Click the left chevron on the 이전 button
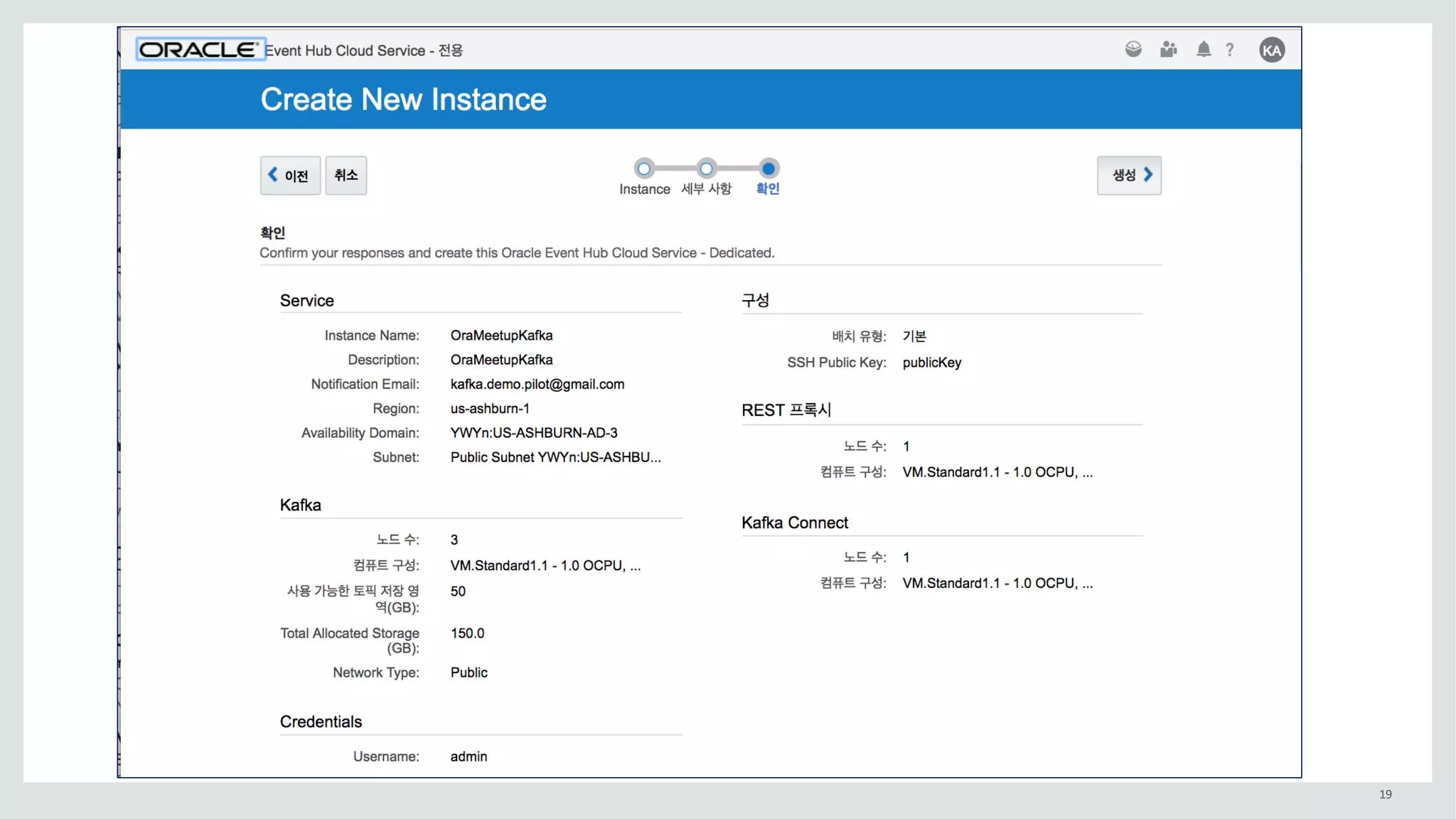Image resolution: width=1456 pixels, height=819 pixels. pyautogui.click(x=273, y=174)
